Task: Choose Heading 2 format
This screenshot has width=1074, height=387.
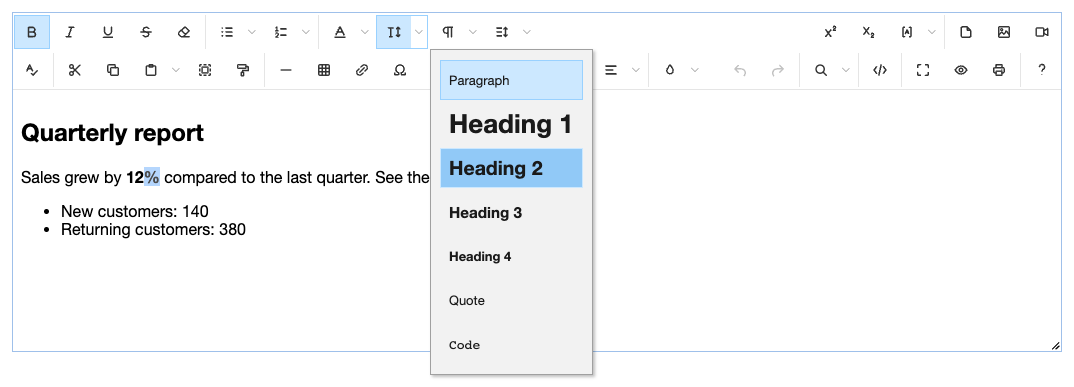Action: [x=512, y=168]
